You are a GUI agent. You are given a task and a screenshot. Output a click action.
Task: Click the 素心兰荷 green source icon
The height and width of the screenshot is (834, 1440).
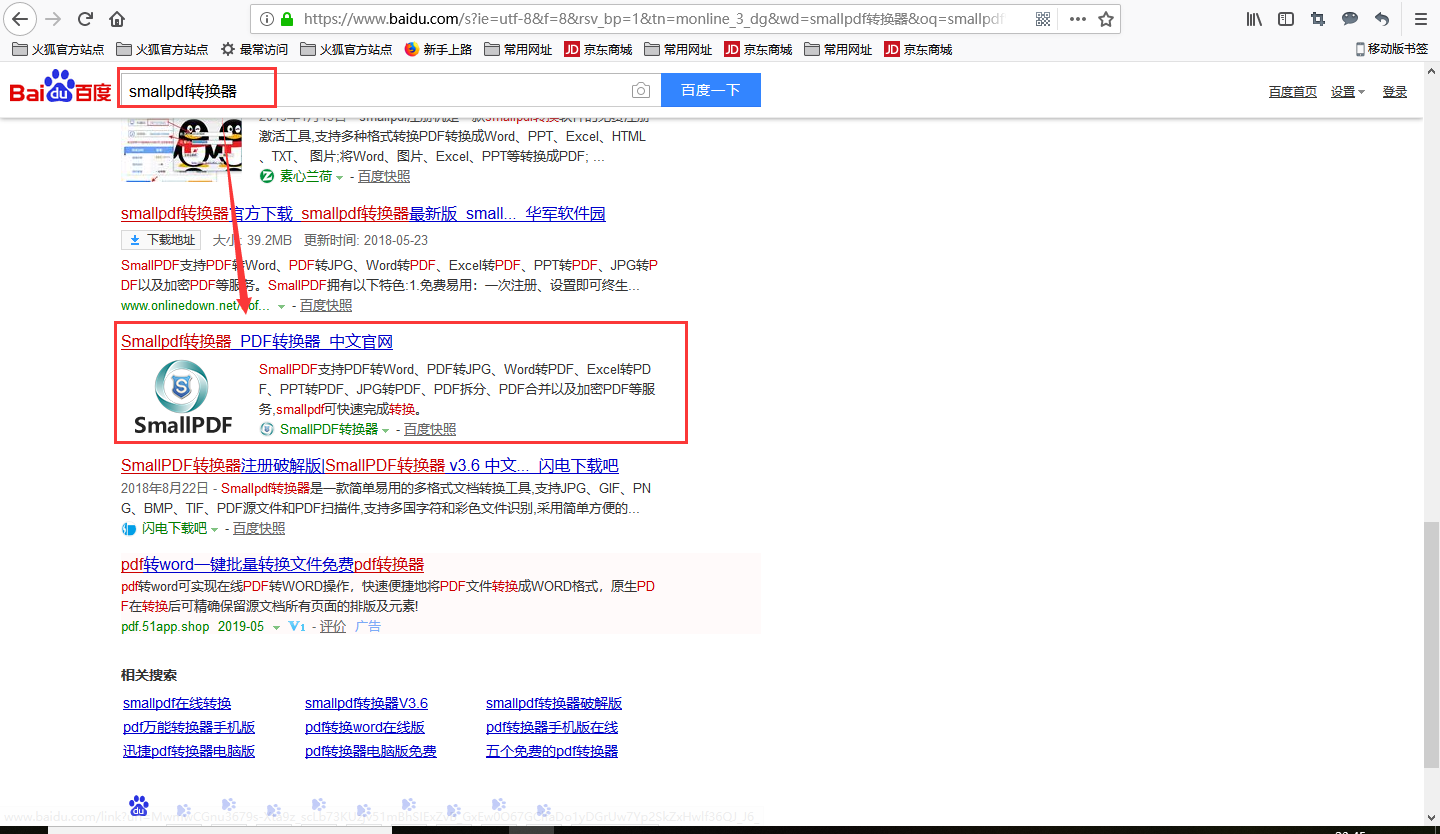tap(267, 176)
